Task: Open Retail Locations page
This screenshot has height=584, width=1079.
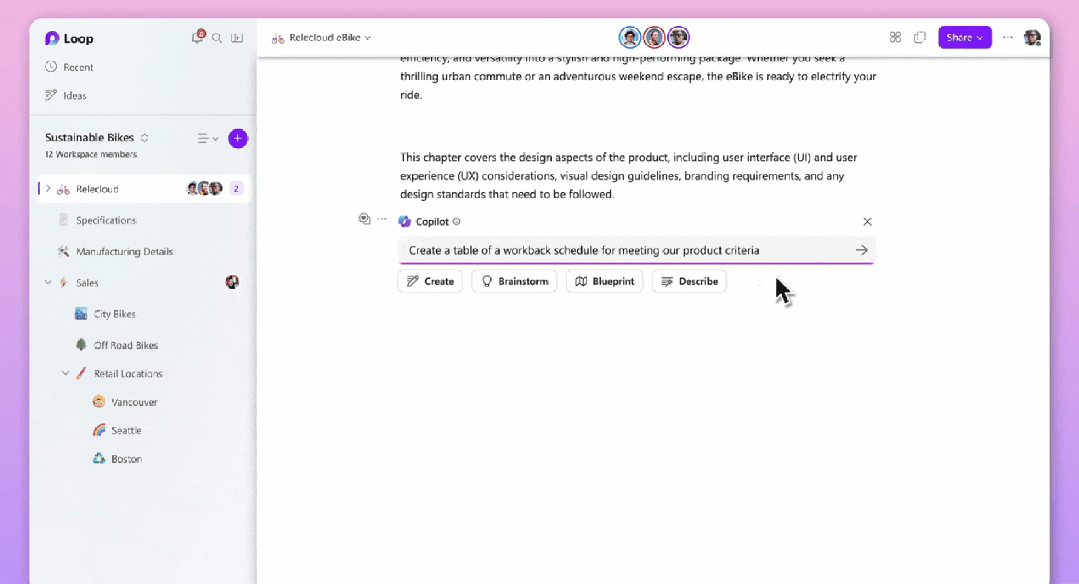Action: coord(128,374)
